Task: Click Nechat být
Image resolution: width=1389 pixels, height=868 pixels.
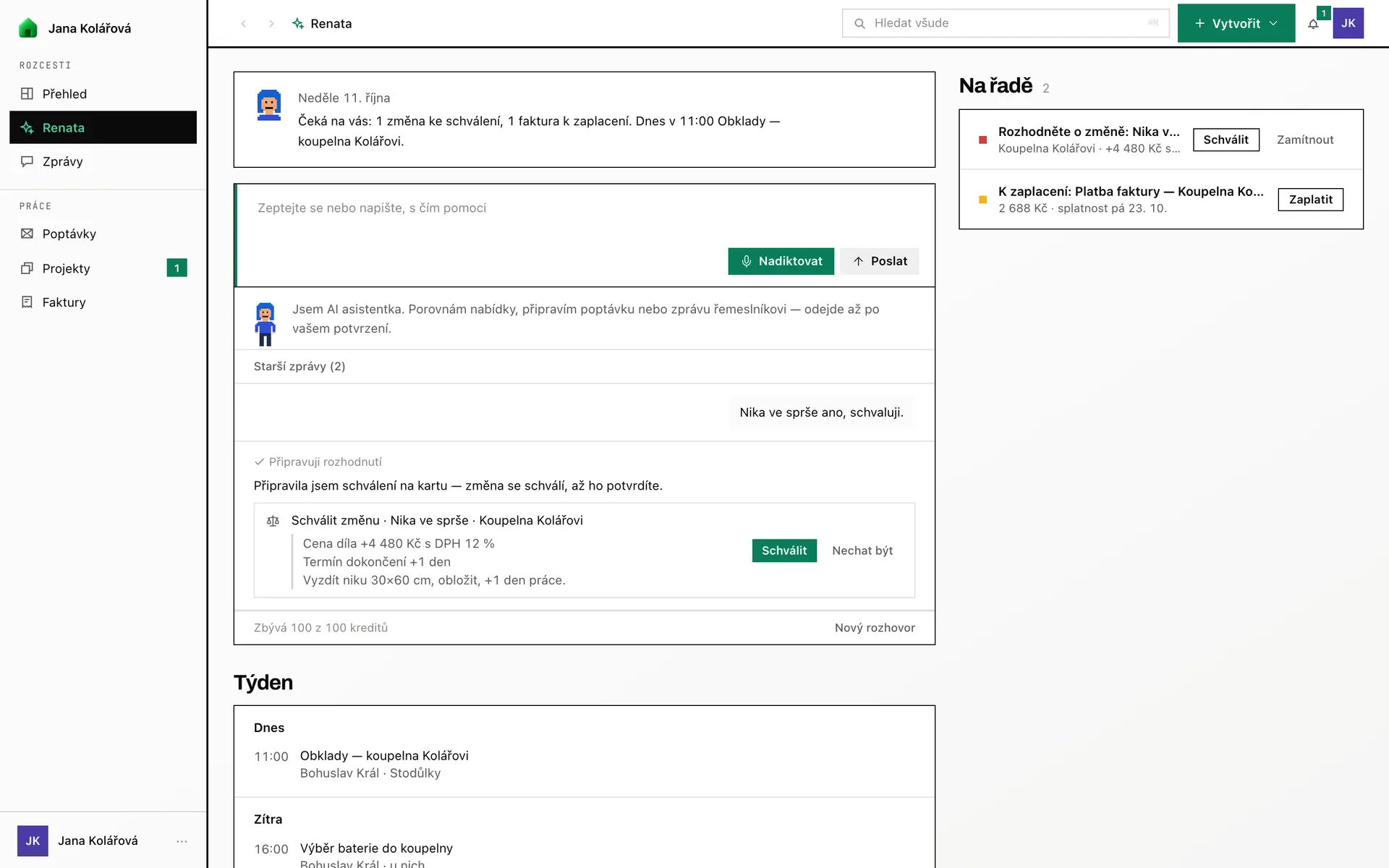Action: point(862,550)
